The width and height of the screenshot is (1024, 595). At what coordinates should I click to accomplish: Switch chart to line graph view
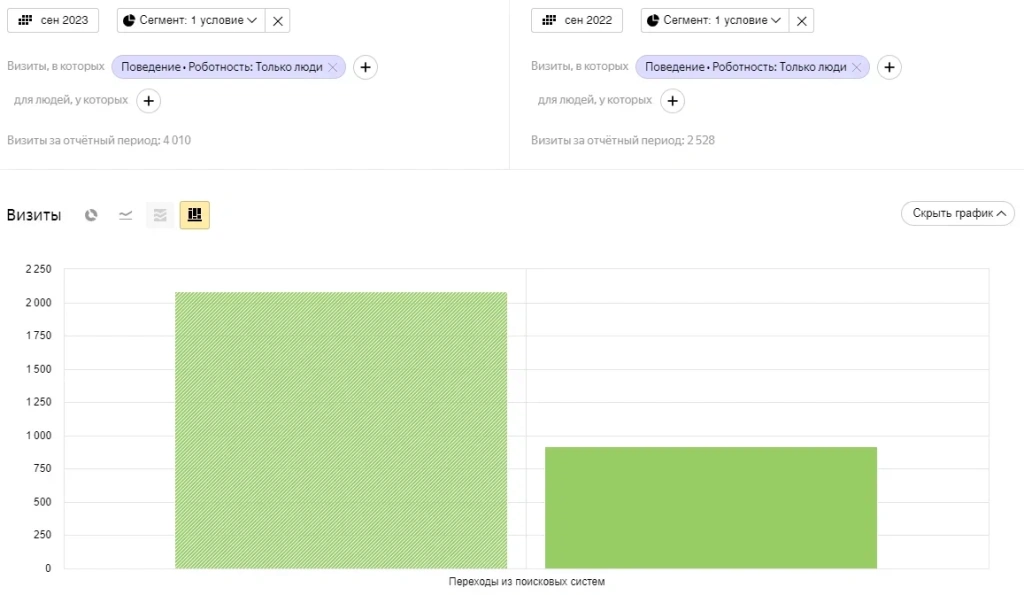pyautogui.click(x=125, y=215)
